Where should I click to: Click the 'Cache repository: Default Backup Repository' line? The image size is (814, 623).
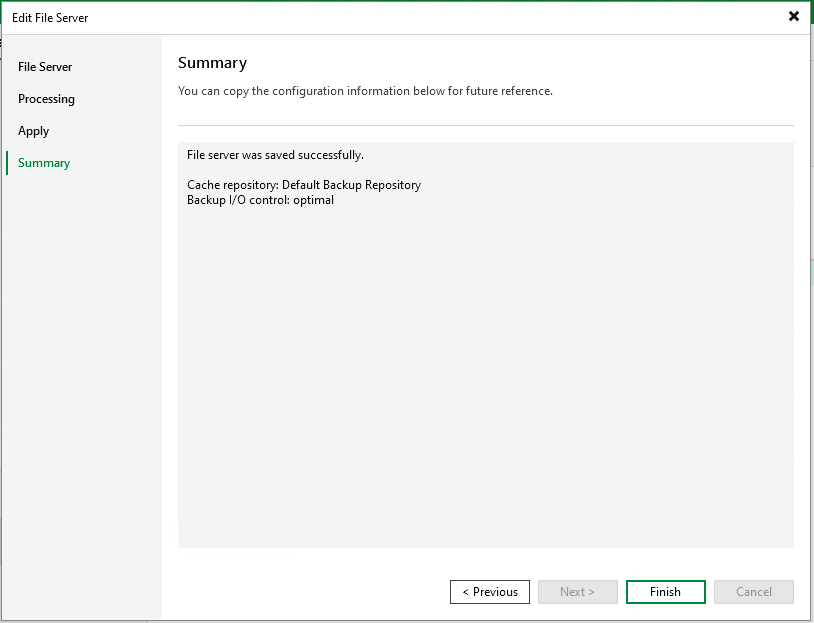click(x=304, y=185)
